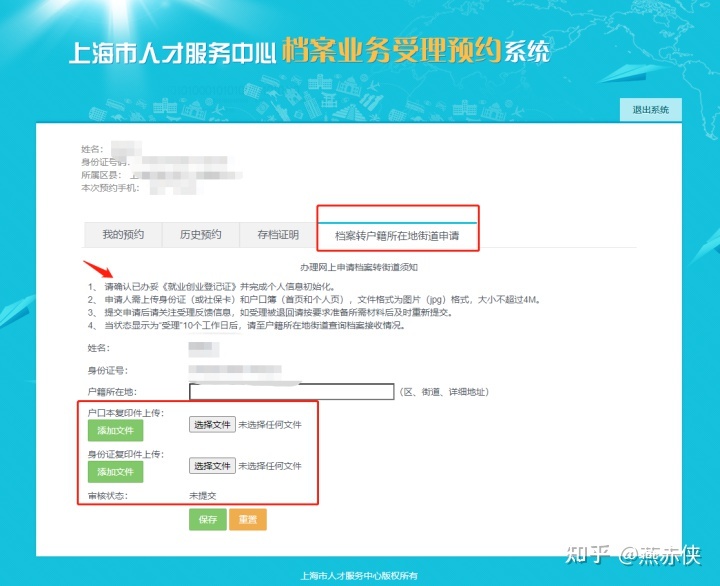Click the 所属区县 label
This screenshot has height=586, width=720.
[101, 175]
